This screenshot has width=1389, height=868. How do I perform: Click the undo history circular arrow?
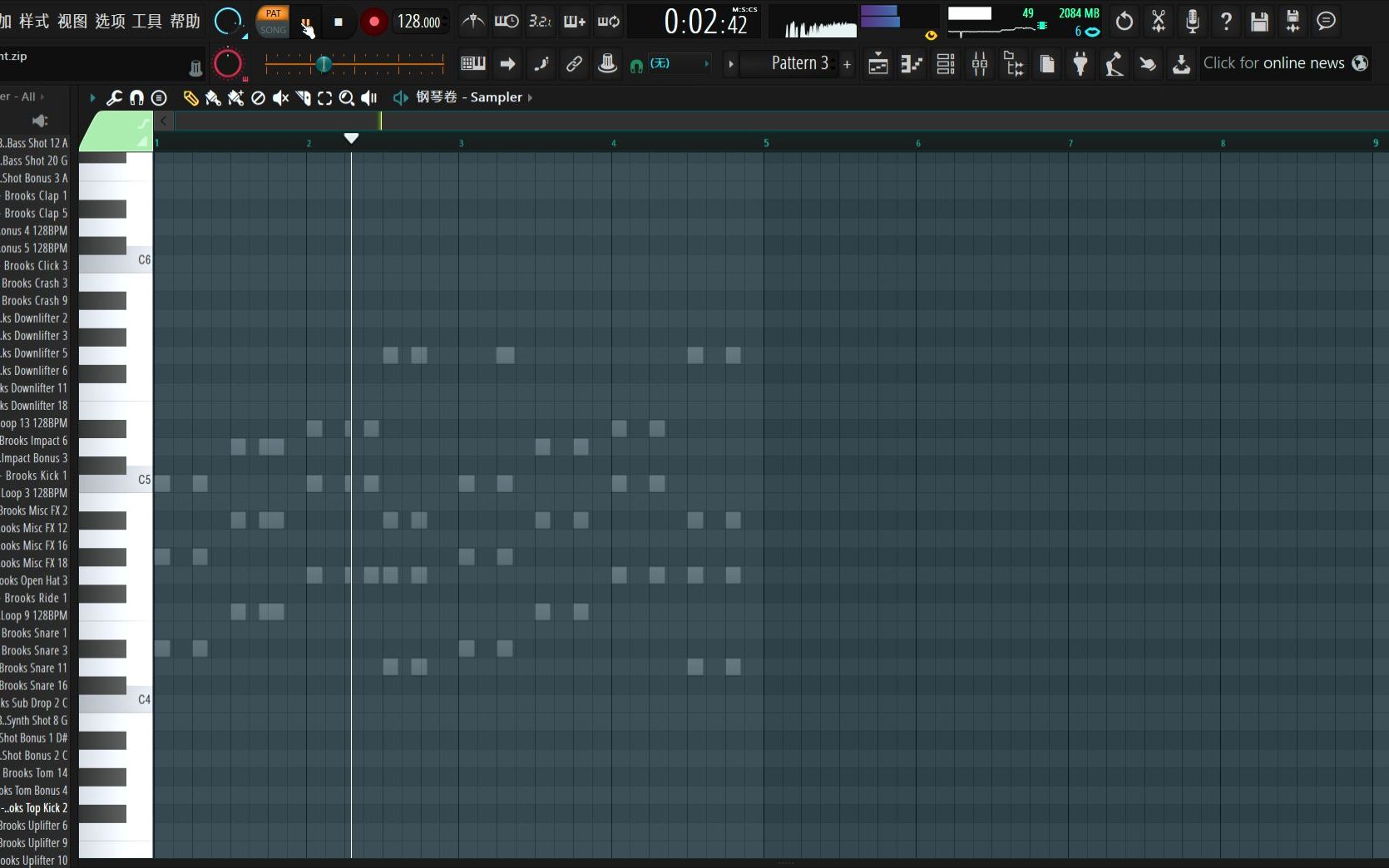[x=1125, y=21]
